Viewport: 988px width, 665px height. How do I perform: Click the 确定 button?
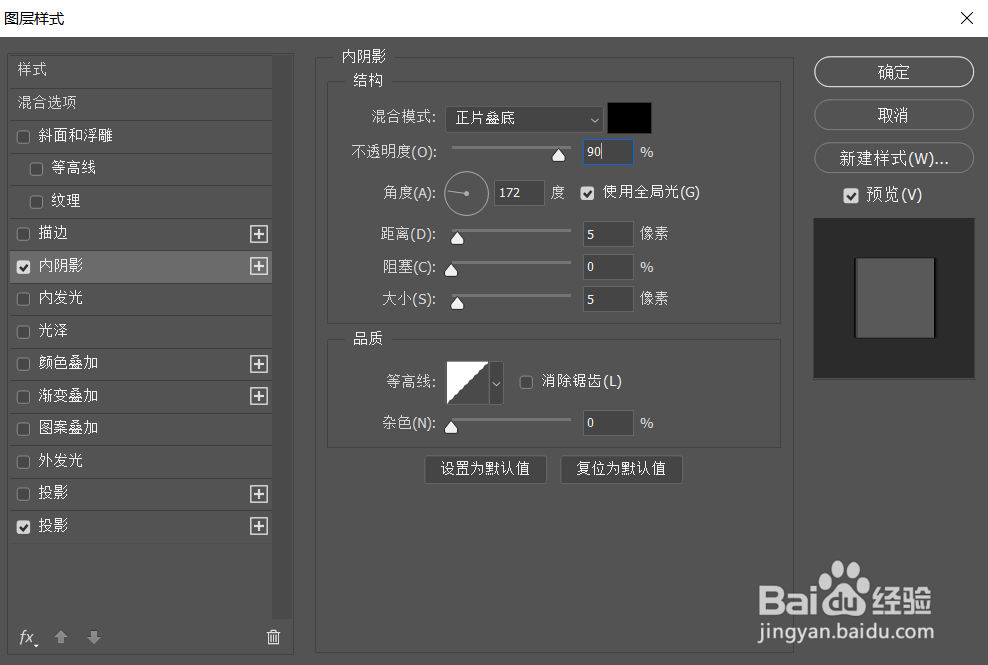pos(893,72)
